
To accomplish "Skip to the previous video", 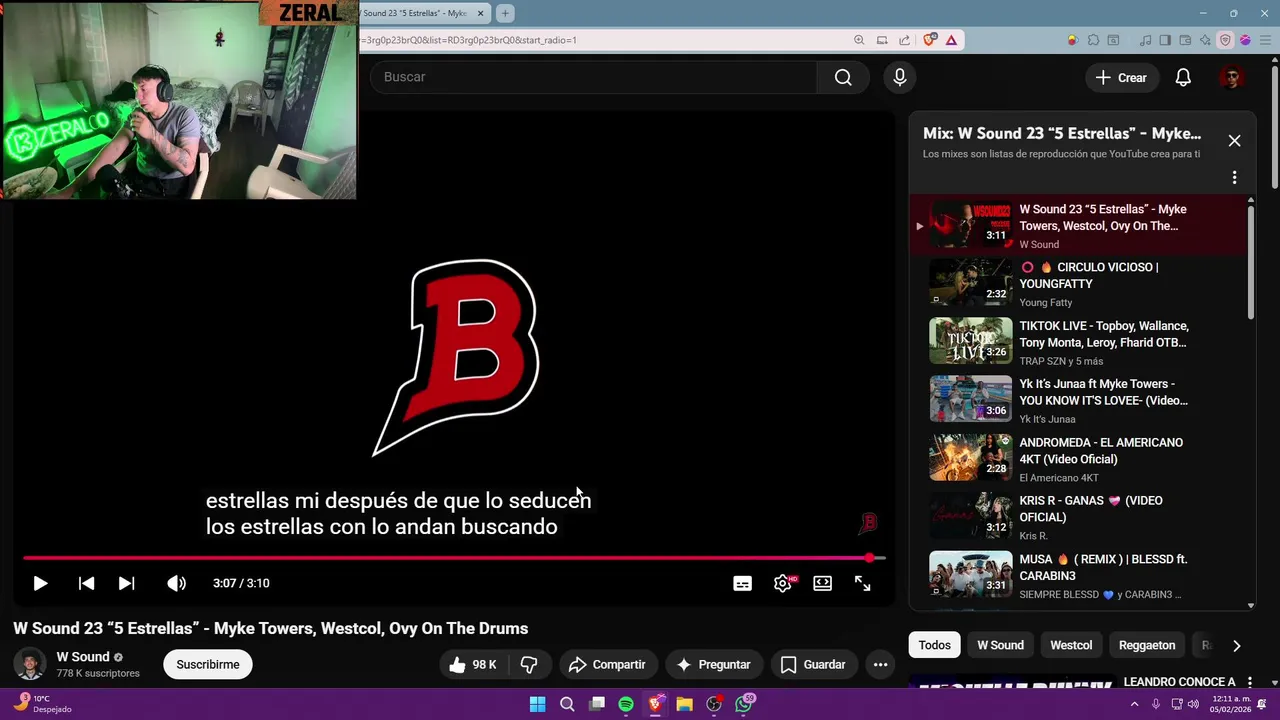I will click(x=86, y=583).
